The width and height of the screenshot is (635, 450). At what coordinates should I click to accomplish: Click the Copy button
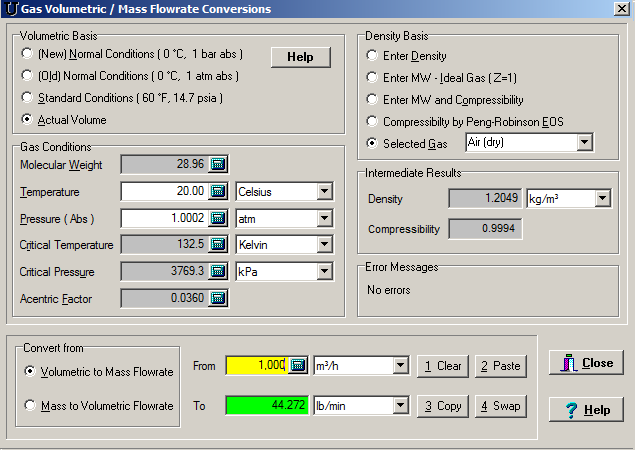(x=441, y=406)
